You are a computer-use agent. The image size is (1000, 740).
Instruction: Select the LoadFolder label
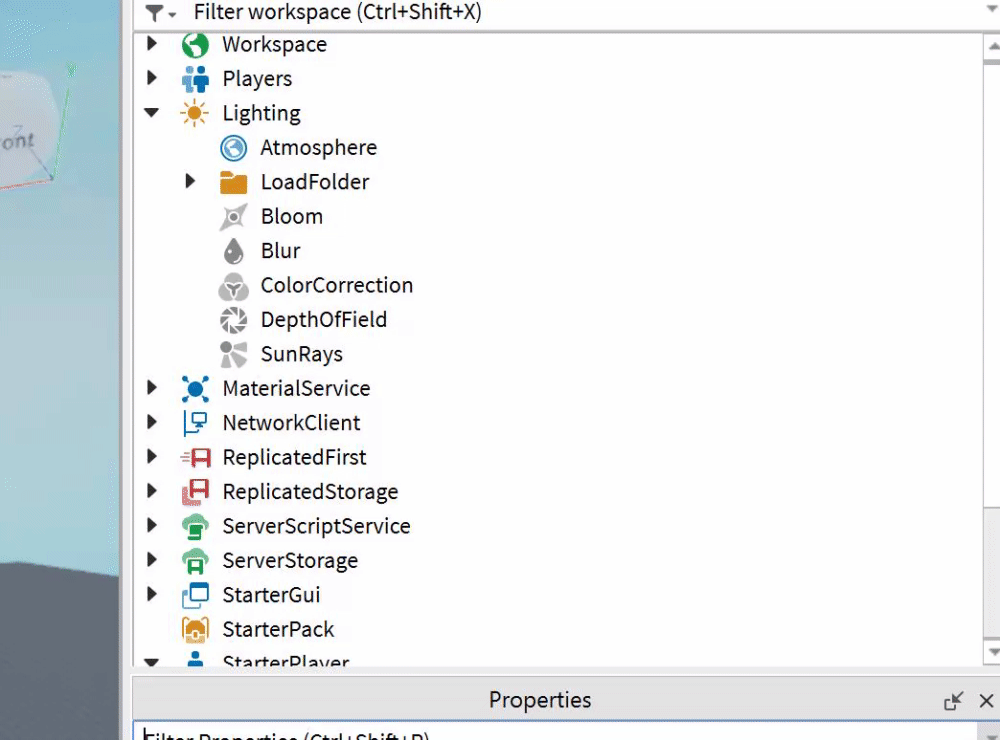tap(315, 182)
